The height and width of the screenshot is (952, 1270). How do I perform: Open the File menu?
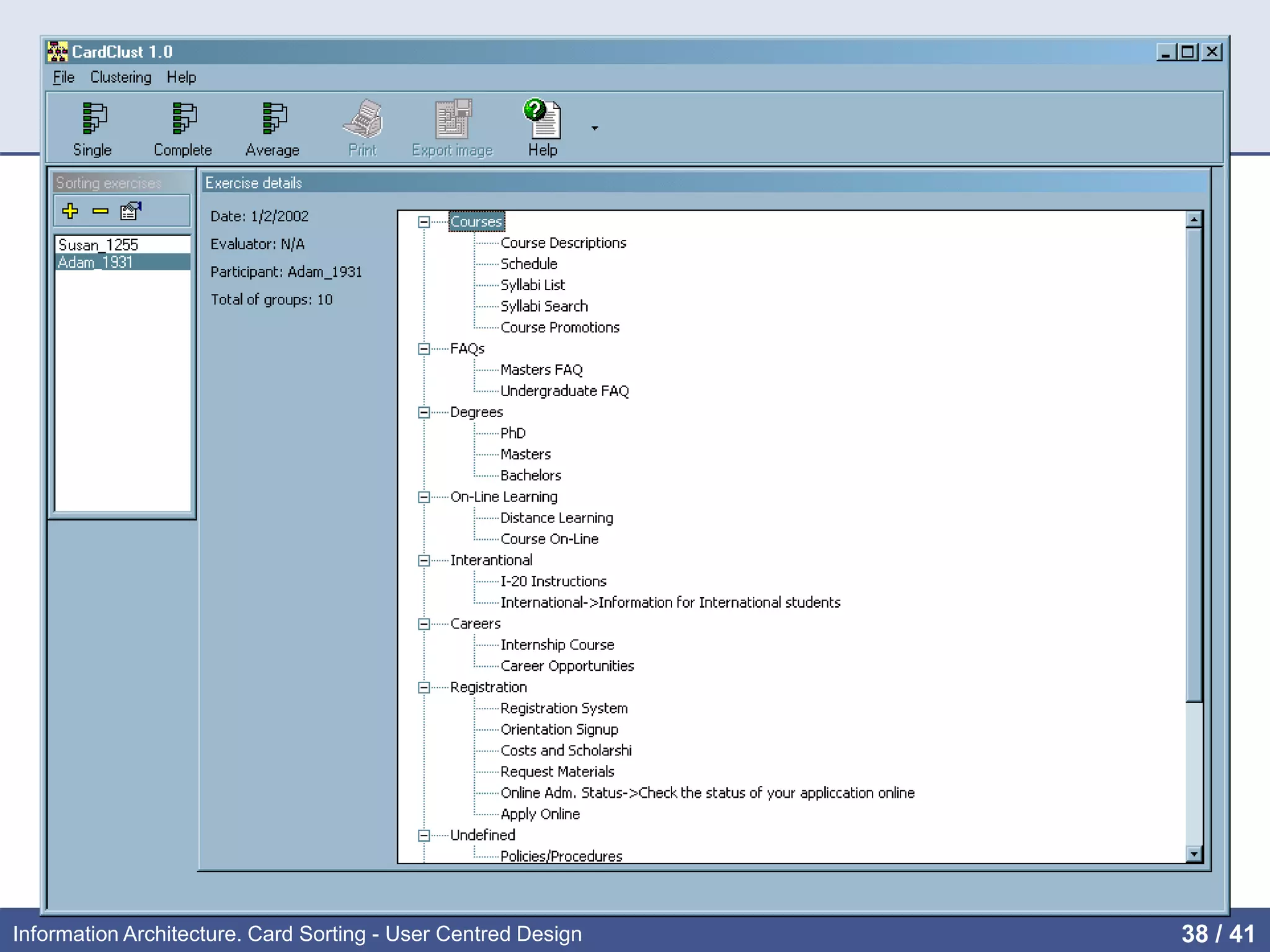point(63,77)
